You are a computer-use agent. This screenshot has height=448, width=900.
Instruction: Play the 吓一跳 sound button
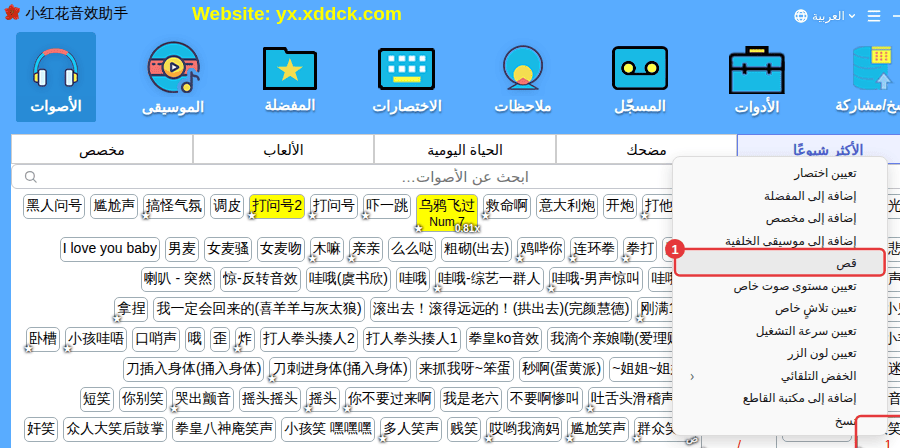pyautogui.click(x=387, y=206)
